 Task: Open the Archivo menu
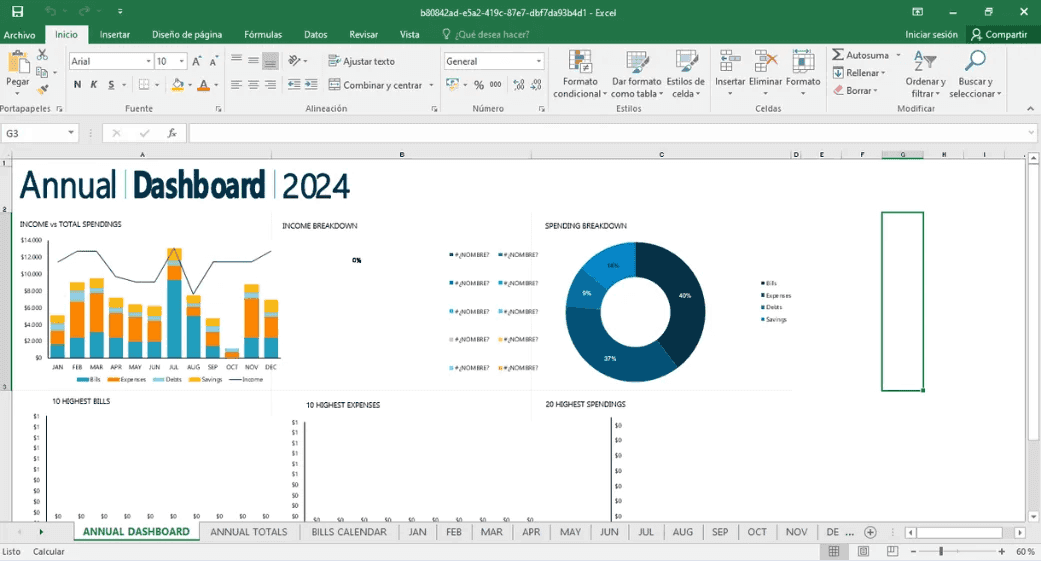[x=19, y=35]
